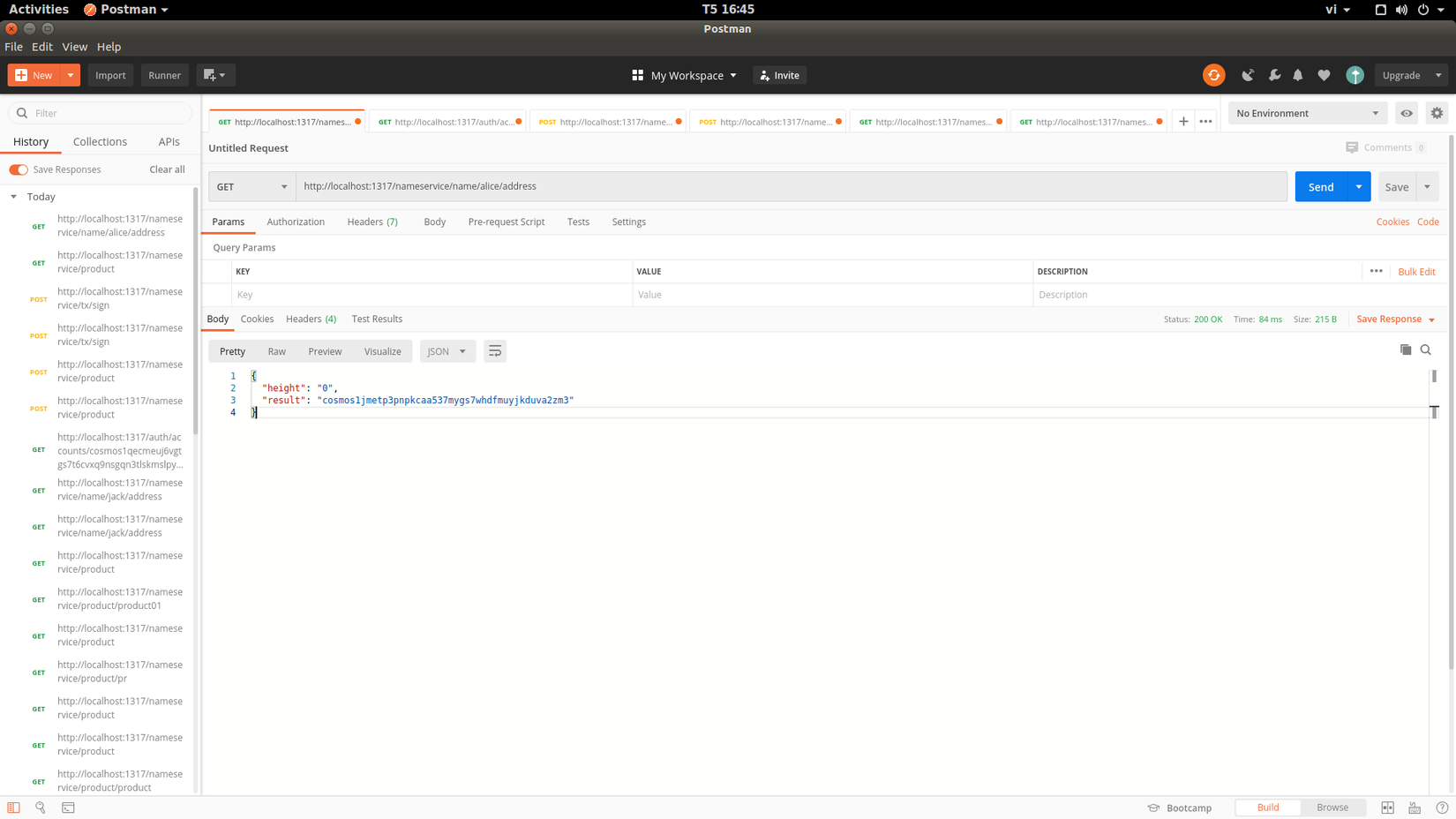The width and height of the screenshot is (1456, 819).
Task: Open the Pre-request Script tab
Action: click(x=507, y=222)
